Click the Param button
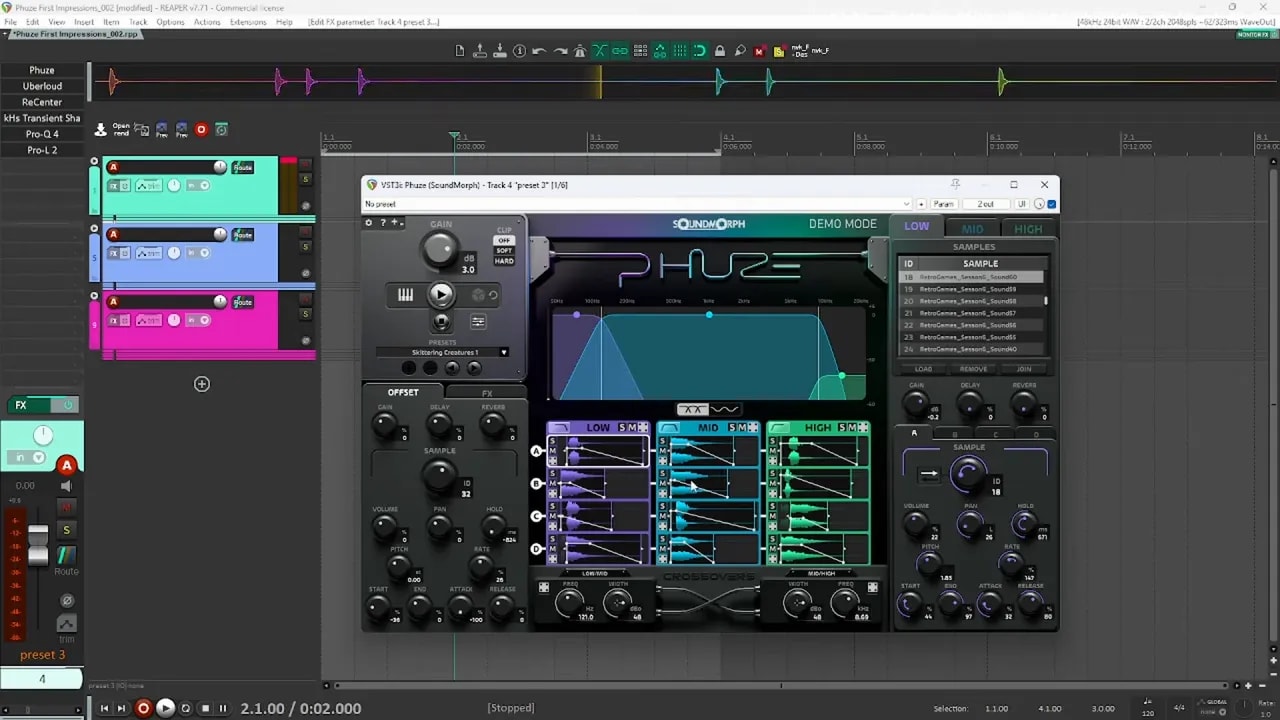Screen dimensions: 1280x720 [x=943, y=204]
